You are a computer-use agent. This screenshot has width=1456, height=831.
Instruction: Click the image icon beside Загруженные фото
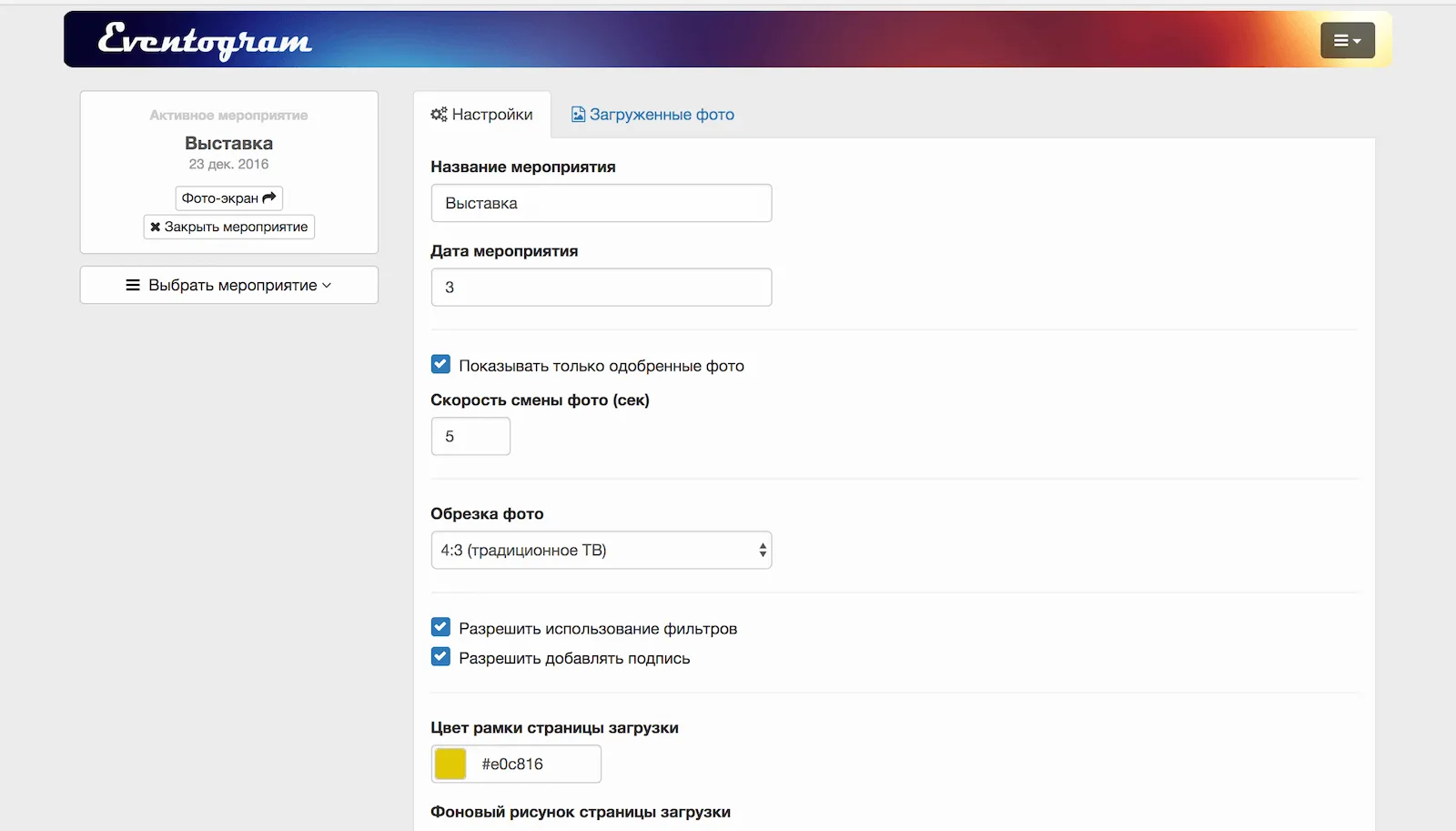coord(578,115)
